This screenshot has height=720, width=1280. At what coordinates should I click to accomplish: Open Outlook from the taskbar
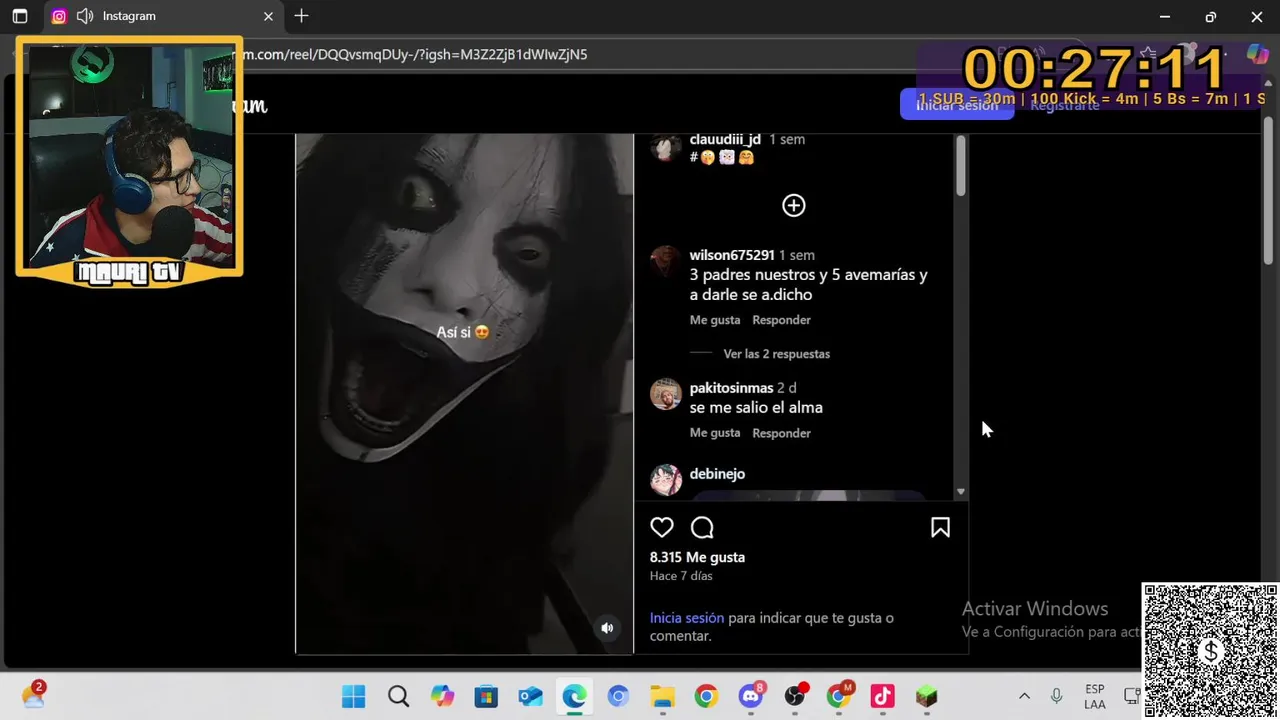point(530,697)
